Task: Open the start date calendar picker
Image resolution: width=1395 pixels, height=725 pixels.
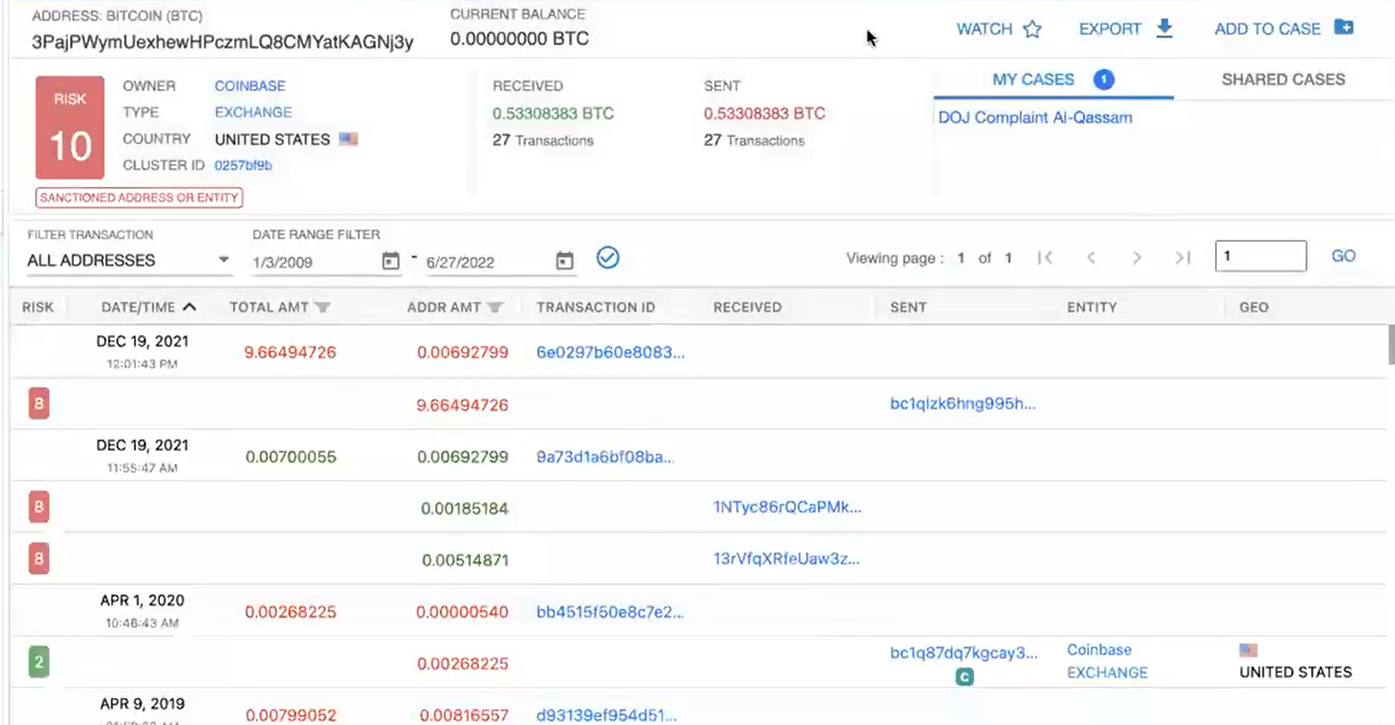Action: pos(391,261)
